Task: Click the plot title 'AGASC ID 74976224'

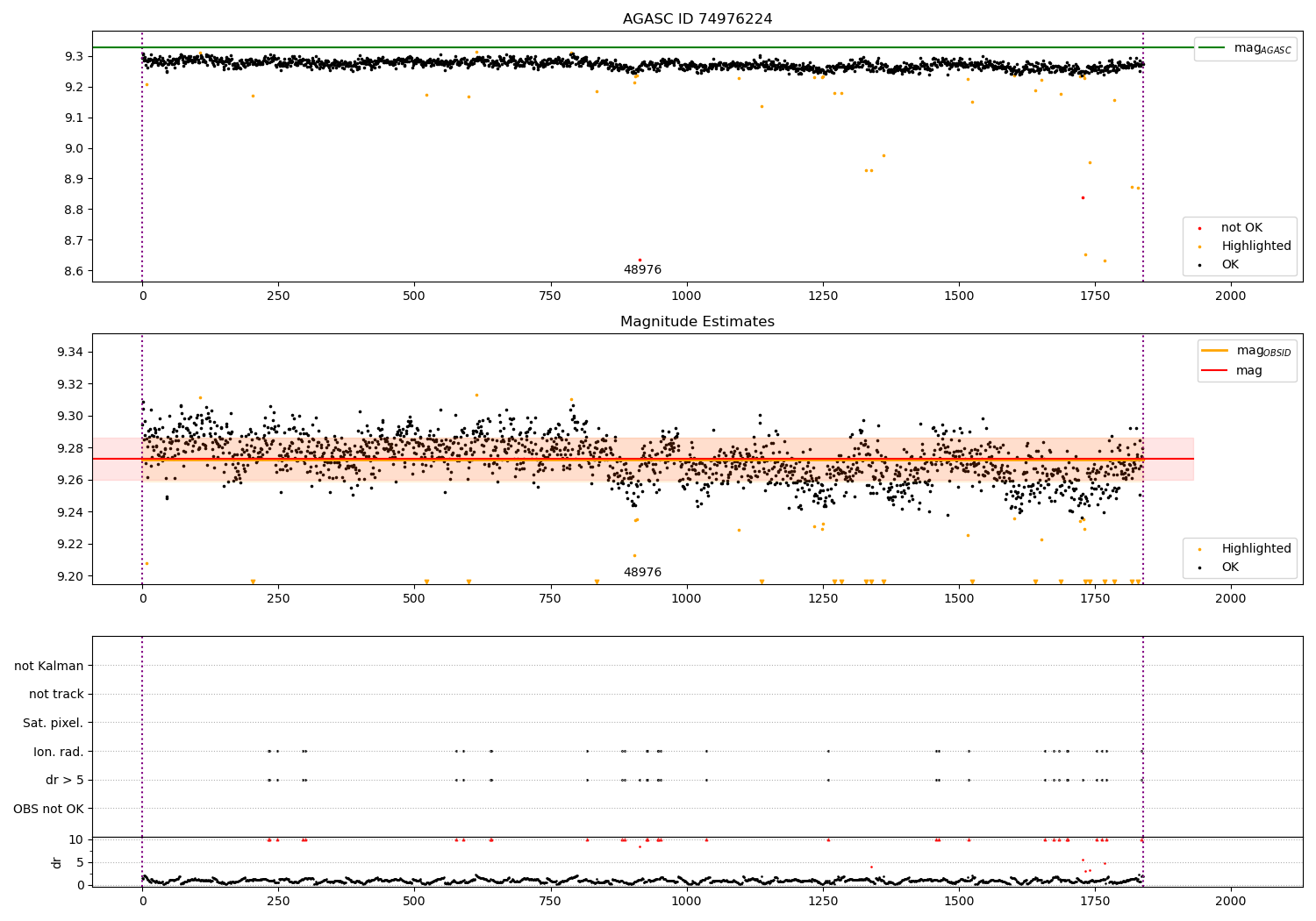Action: point(697,19)
